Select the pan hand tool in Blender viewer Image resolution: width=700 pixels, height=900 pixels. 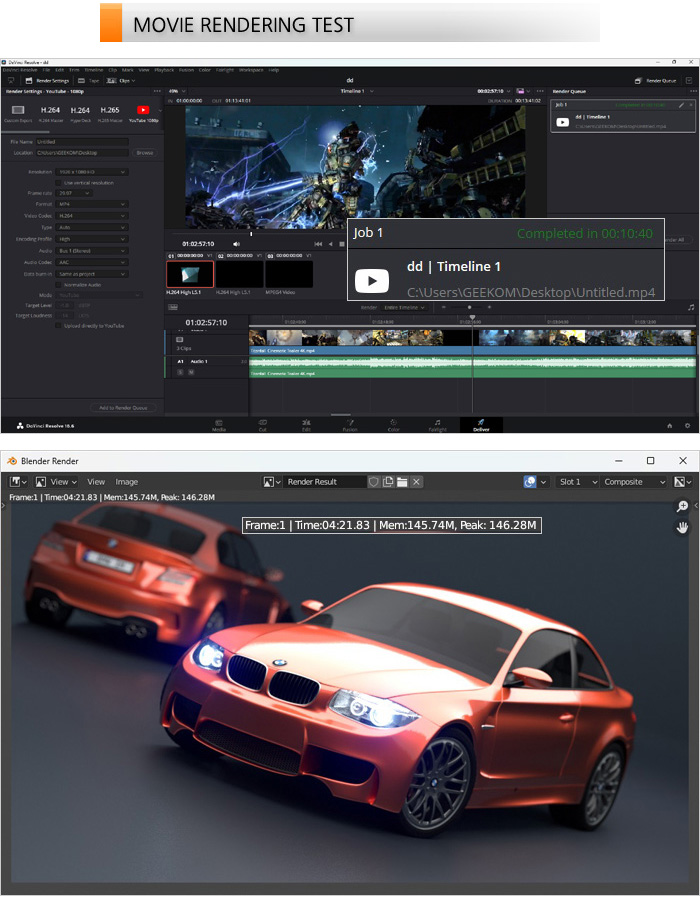(683, 527)
